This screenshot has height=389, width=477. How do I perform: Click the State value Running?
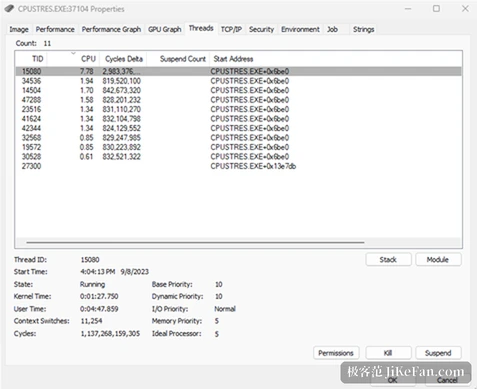pyautogui.click(x=92, y=284)
